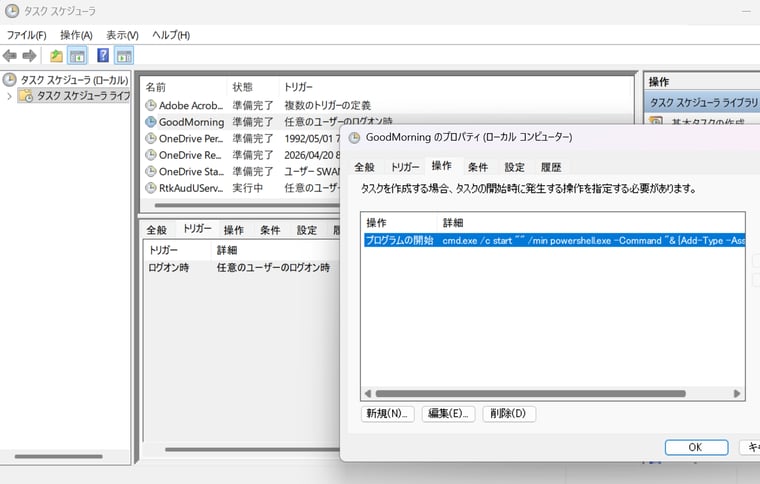Expand the タスク スケジューラ ライブラリ tree node
This screenshot has height=484, width=760.
coord(9,96)
